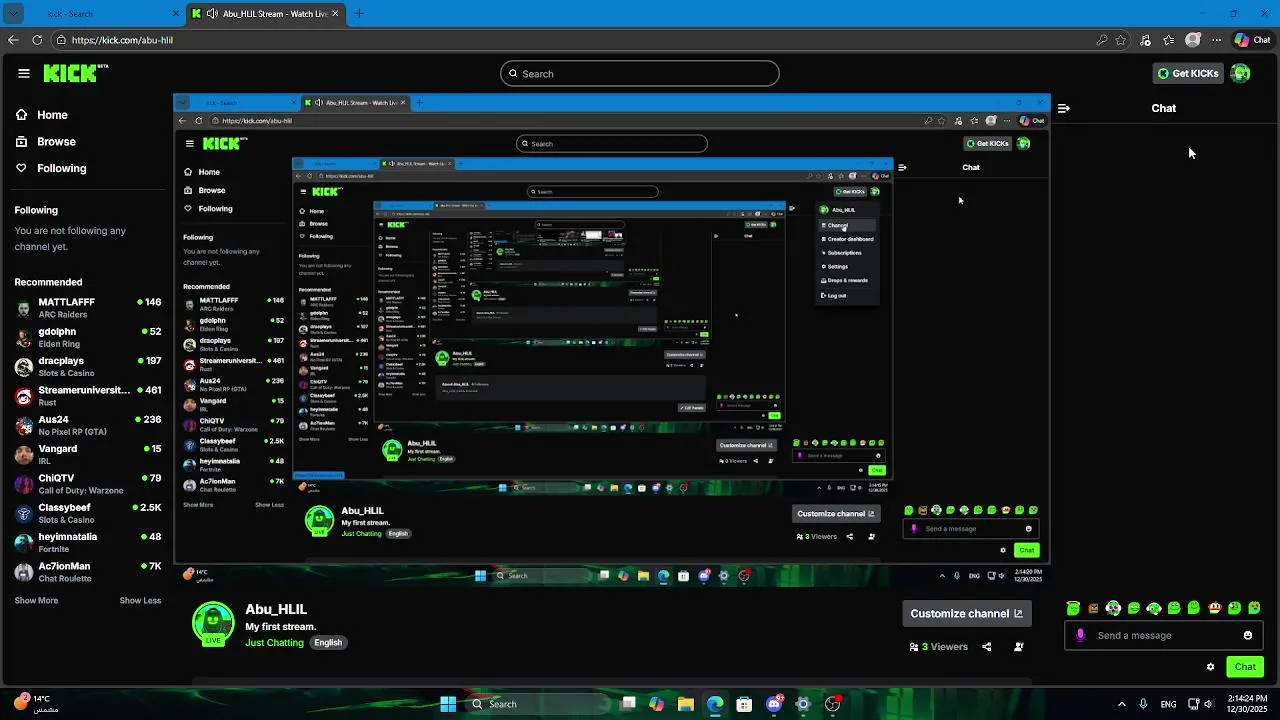Viewport: 1280px width, 720px height.
Task: Open the emoji picker in message box
Action: pos(1247,635)
